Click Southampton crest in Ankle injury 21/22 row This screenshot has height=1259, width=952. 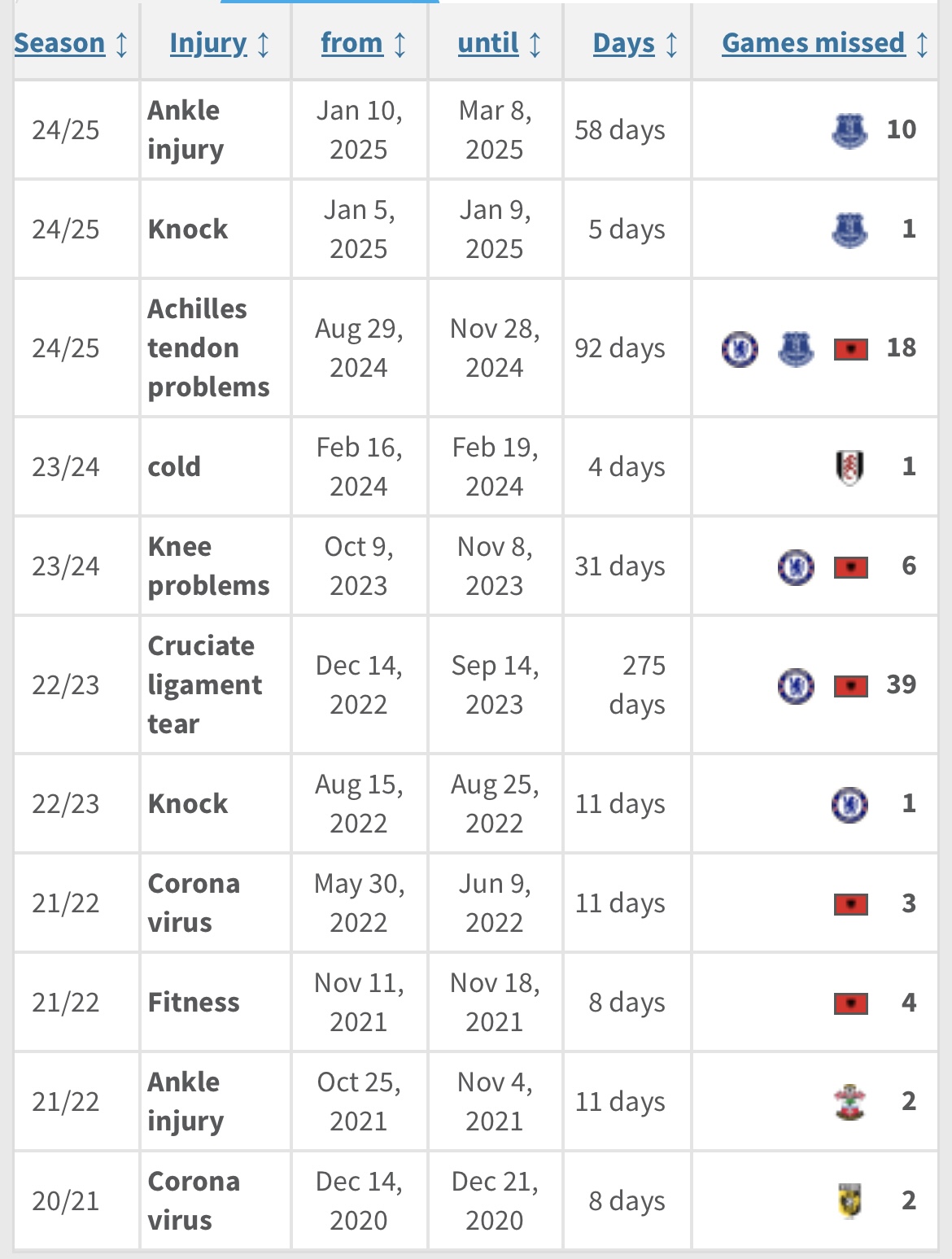tap(849, 1102)
